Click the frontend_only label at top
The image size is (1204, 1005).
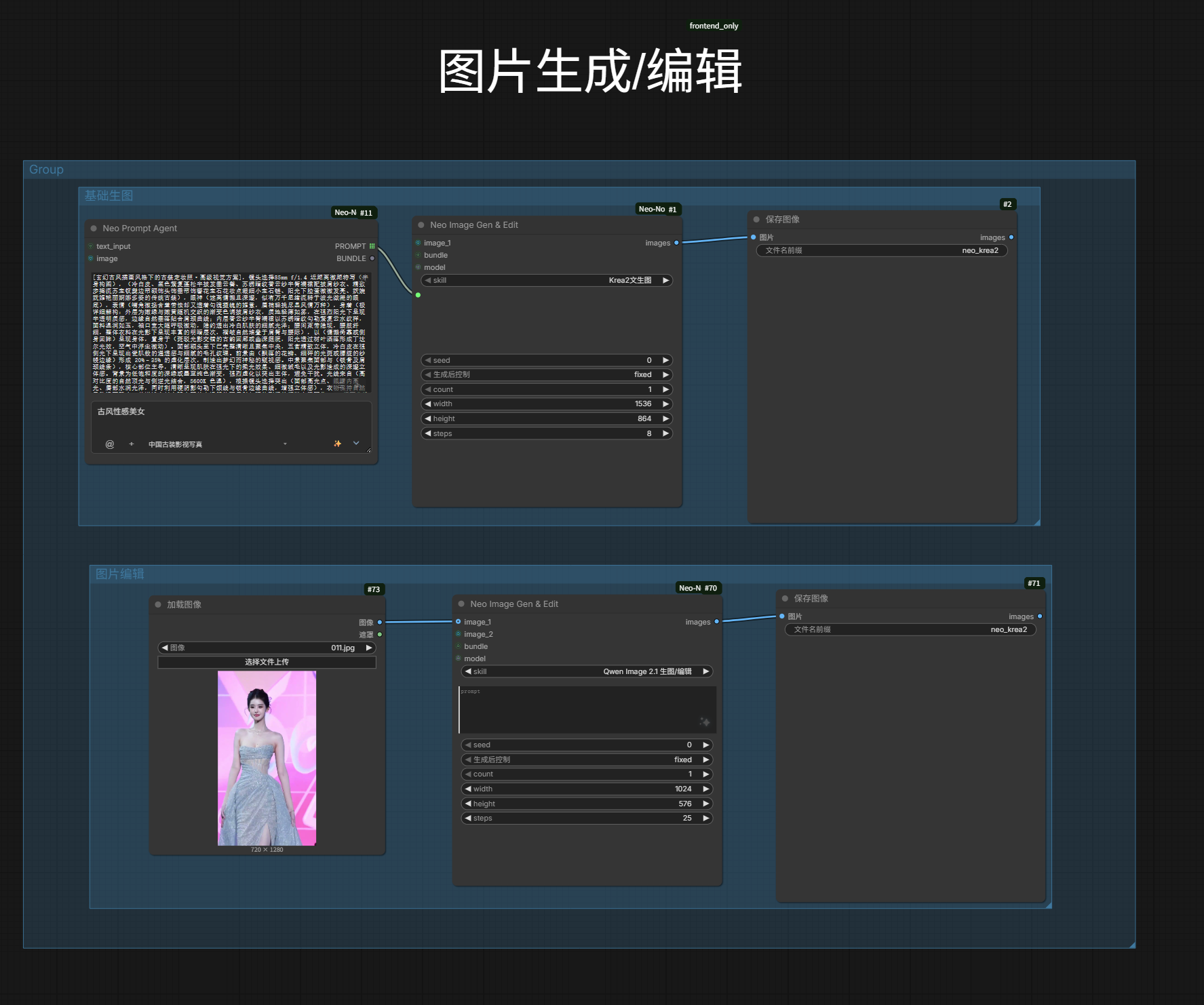tap(714, 26)
